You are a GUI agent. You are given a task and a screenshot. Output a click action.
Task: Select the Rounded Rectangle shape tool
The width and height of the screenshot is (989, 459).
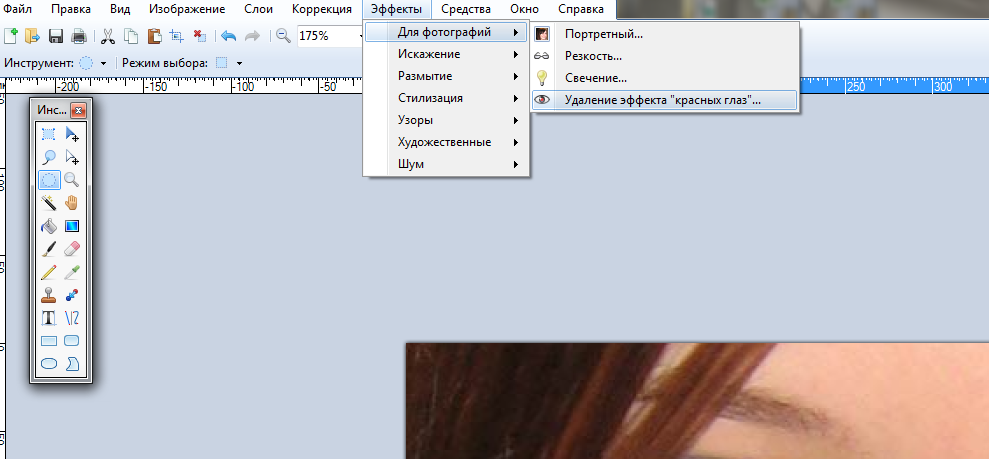(x=73, y=340)
